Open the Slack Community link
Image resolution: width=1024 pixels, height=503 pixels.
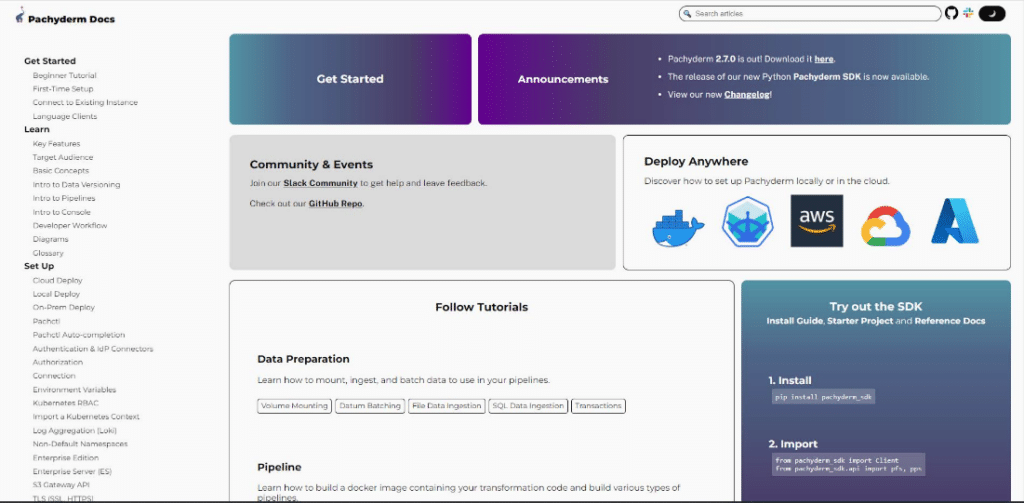pos(320,184)
